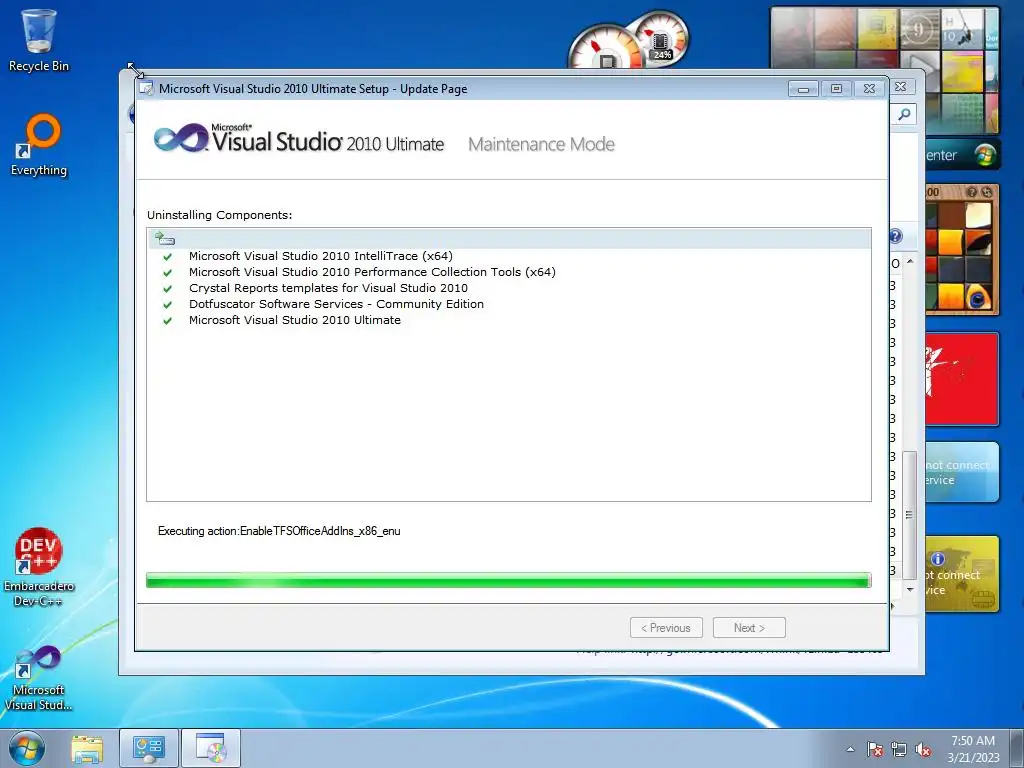The height and width of the screenshot is (768, 1024).
Task: Open Embarcadero Dev-C++ desktop shortcut
Action: point(39,567)
